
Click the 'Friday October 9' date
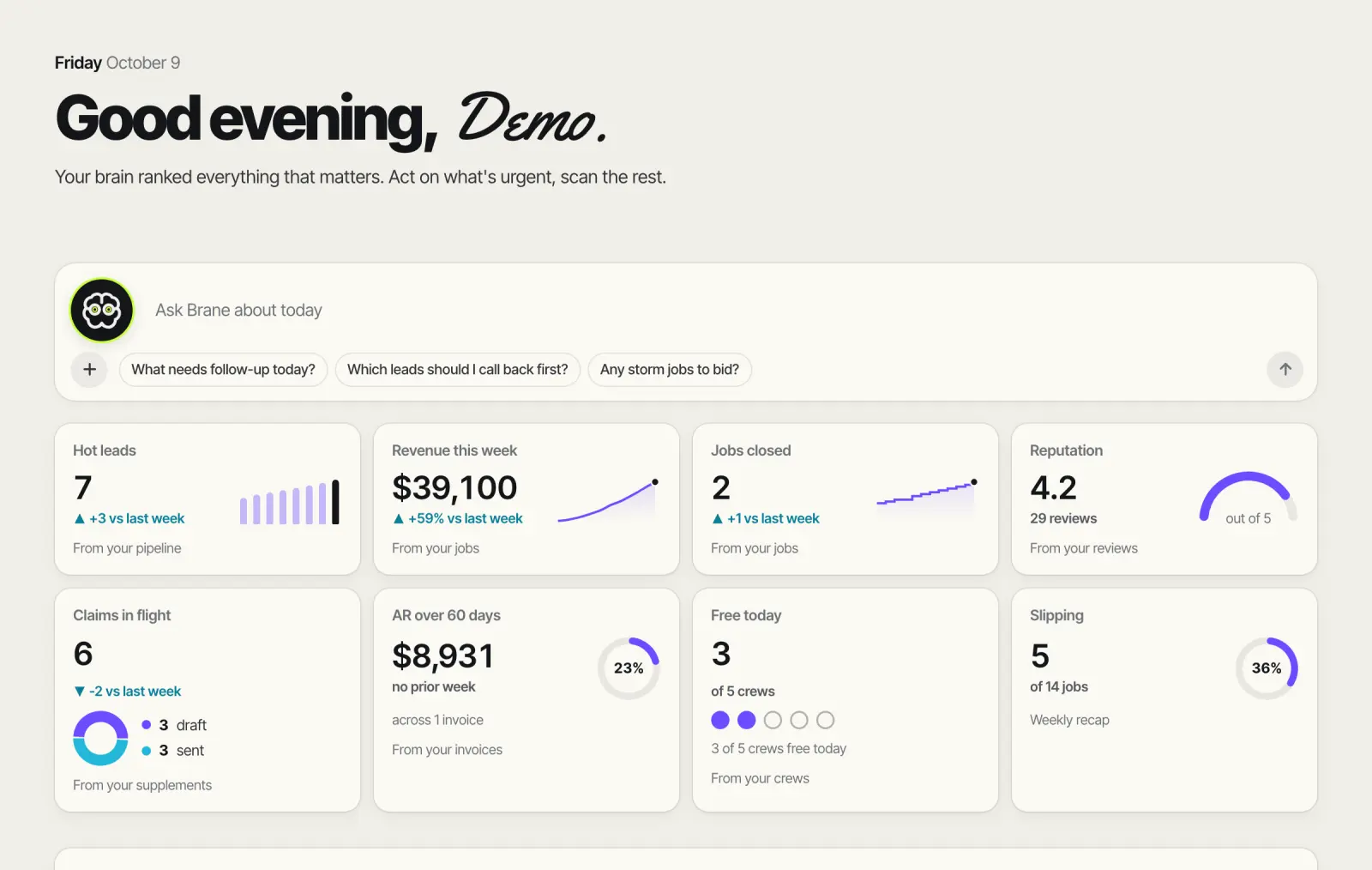(117, 63)
